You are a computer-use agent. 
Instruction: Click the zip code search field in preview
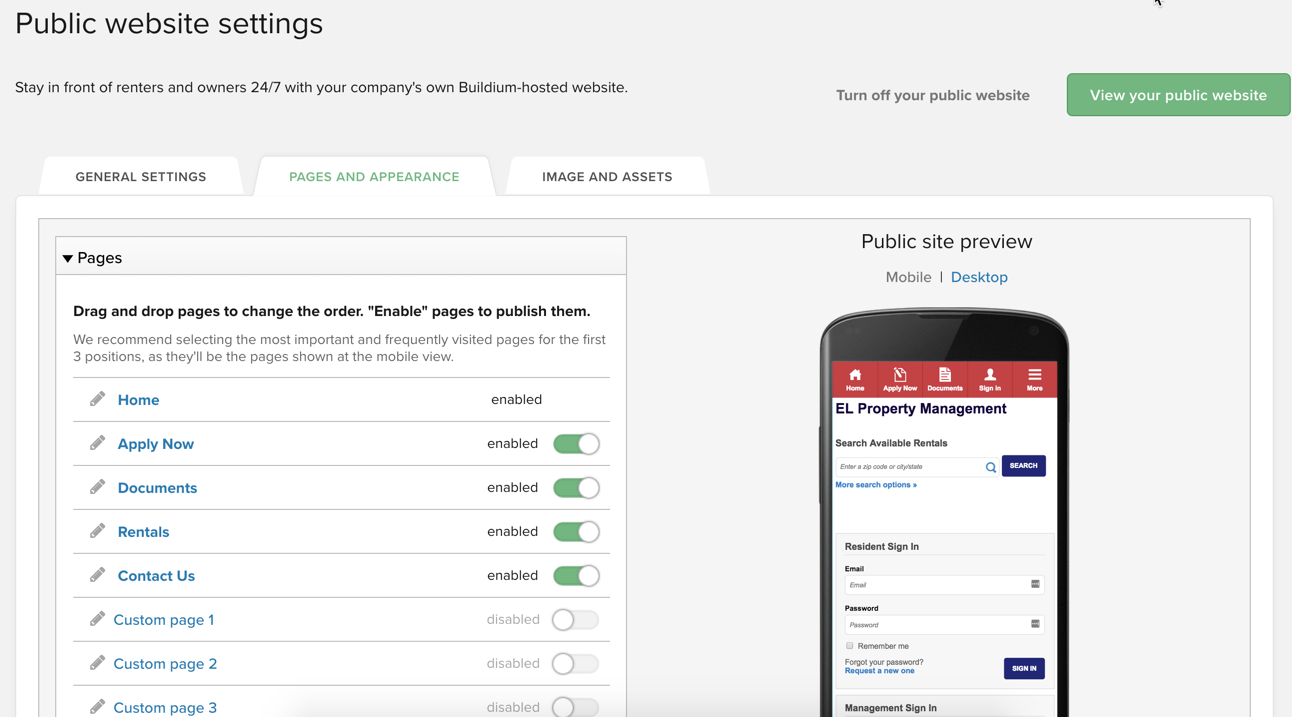906,466
